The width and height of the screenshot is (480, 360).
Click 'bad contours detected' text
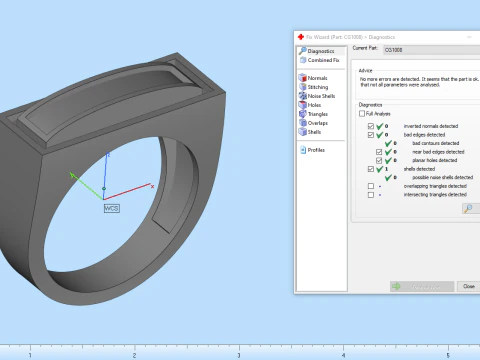pos(436,143)
